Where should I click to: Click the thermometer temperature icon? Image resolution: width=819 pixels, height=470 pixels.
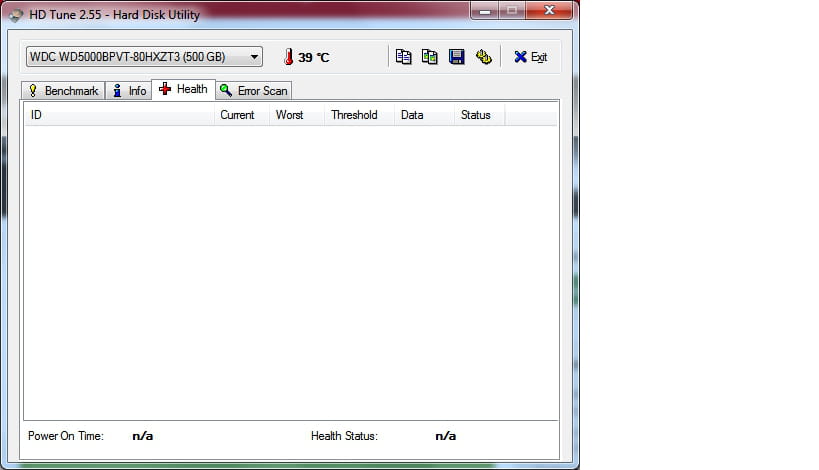[288, 57]
